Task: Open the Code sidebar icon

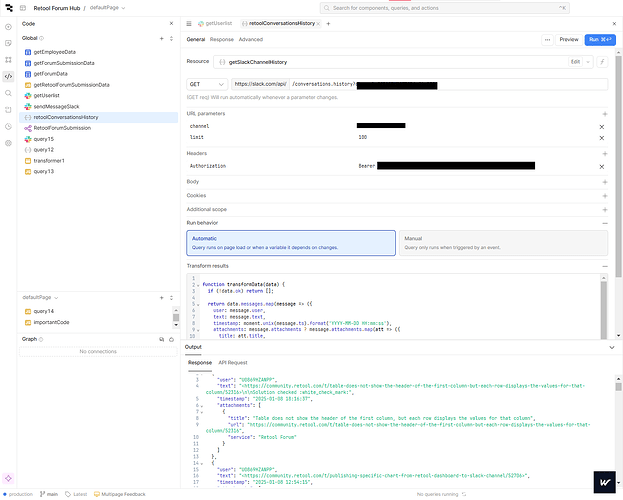Action: pyautogui.click(x=8, y=76)
